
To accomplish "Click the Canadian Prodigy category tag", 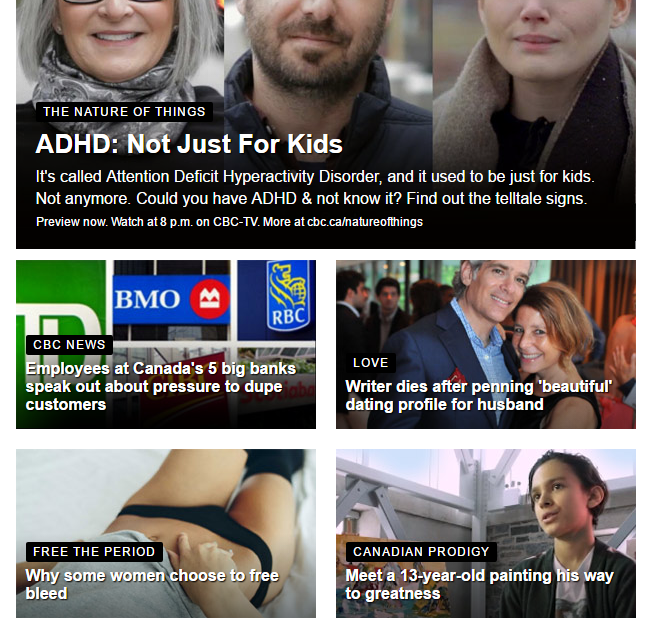I will tap(421, 551).
